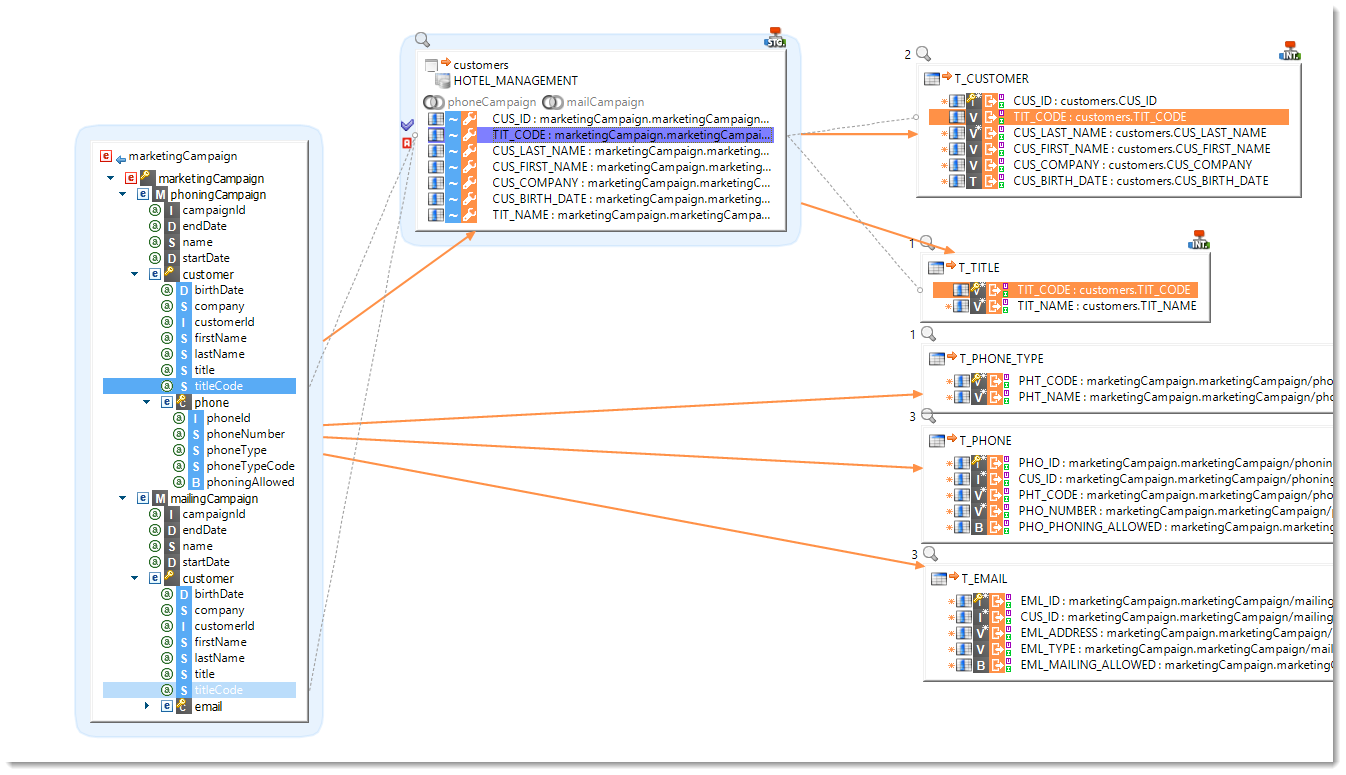Select customerId under mailingCampaign customer
The height and width of the screenshot is (775, 1346).
tap(225, 626)
